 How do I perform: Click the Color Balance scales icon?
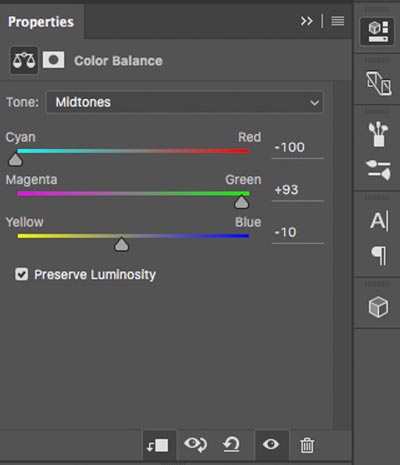24,60
